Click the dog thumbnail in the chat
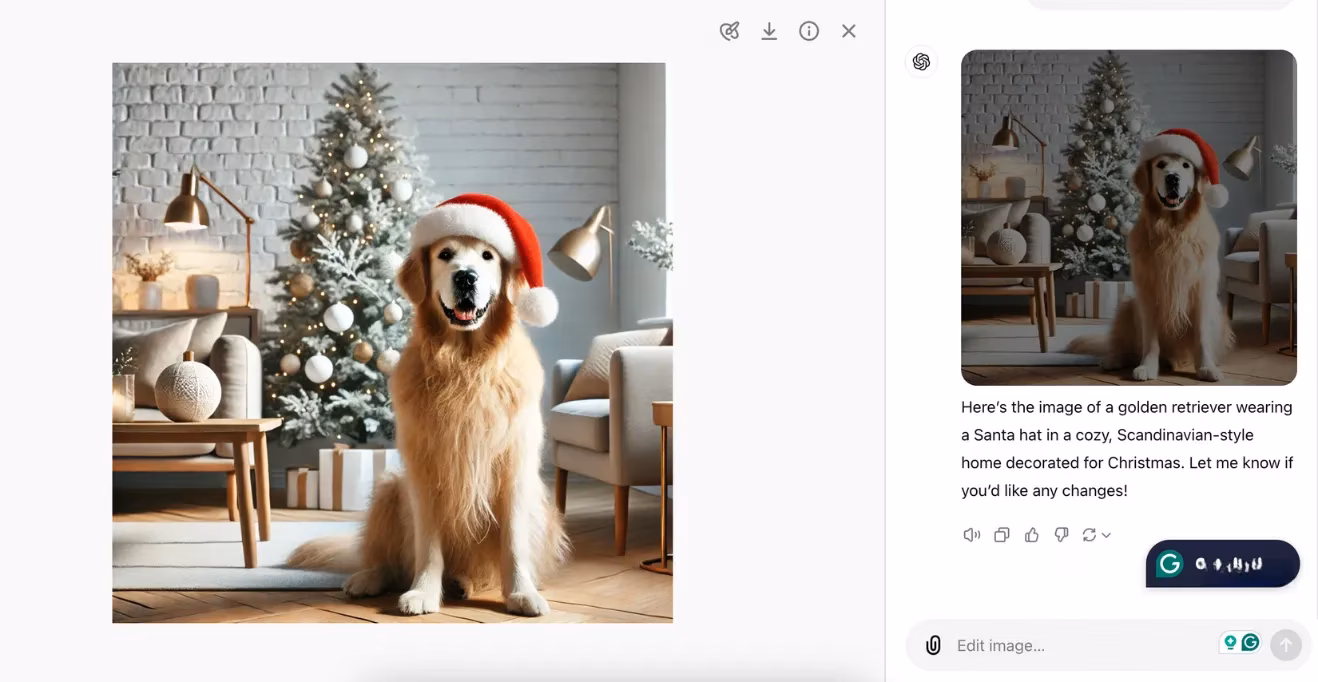This screenshot has height=682, width=1318. click(x=1128, y=217)
